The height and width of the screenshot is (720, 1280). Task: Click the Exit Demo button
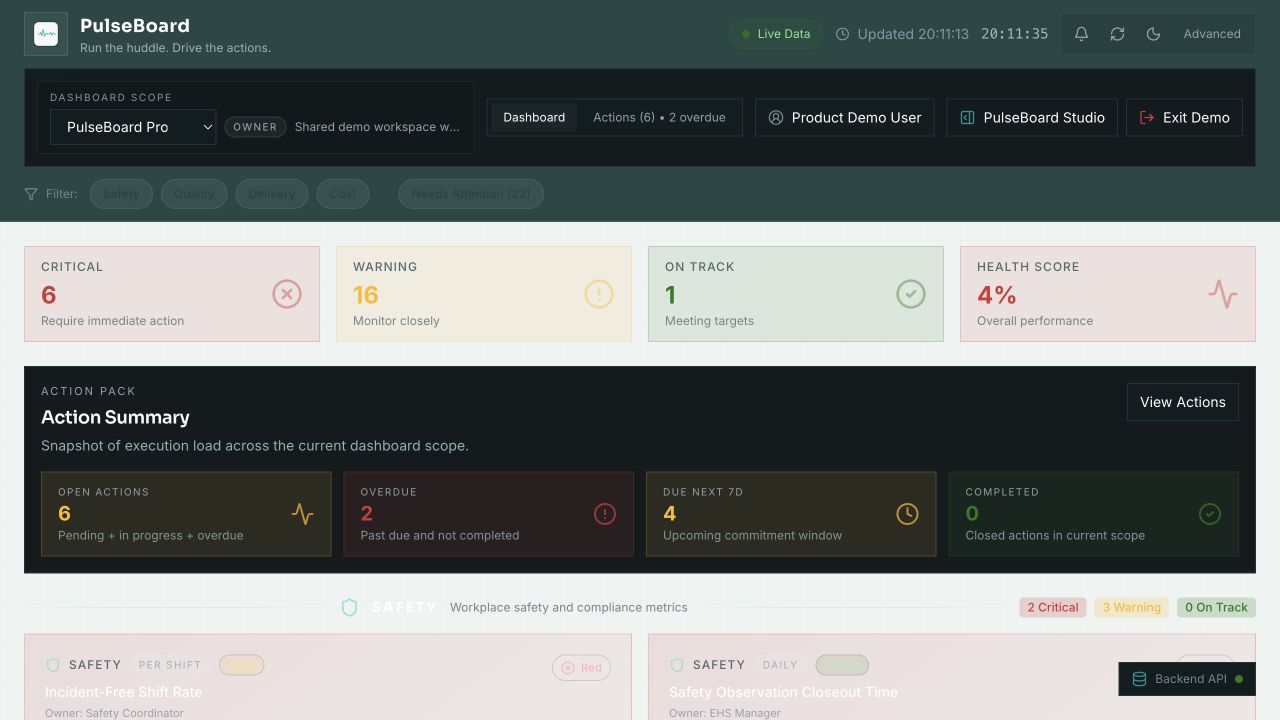[x=1184, y=117]
